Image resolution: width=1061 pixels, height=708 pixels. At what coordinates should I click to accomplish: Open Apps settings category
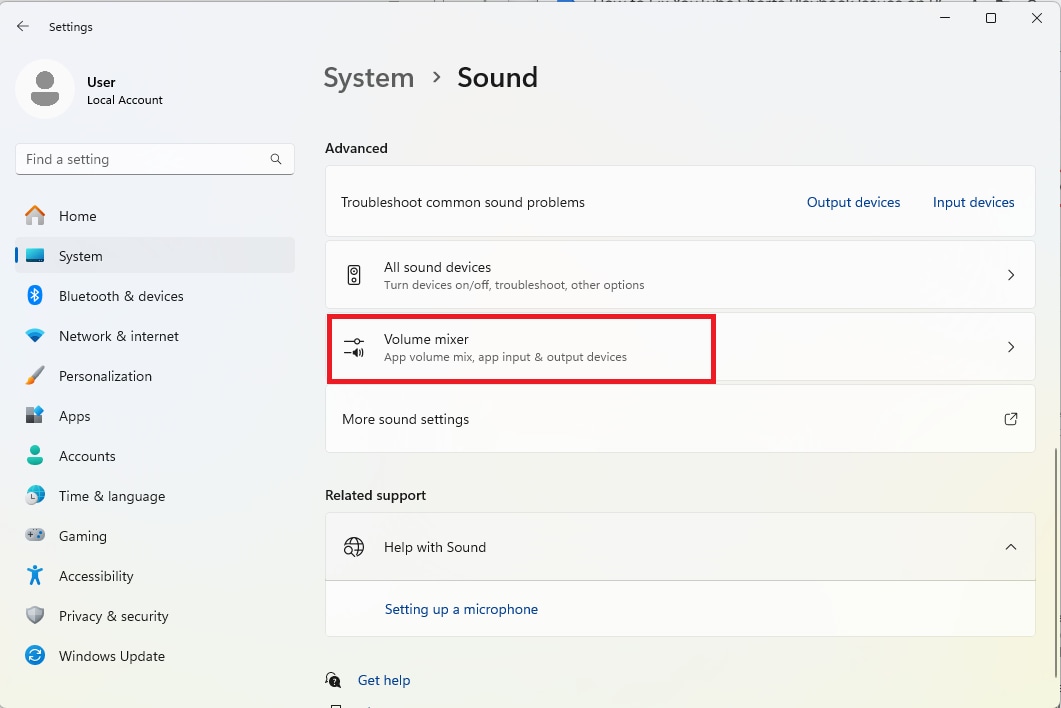point(155,416)
